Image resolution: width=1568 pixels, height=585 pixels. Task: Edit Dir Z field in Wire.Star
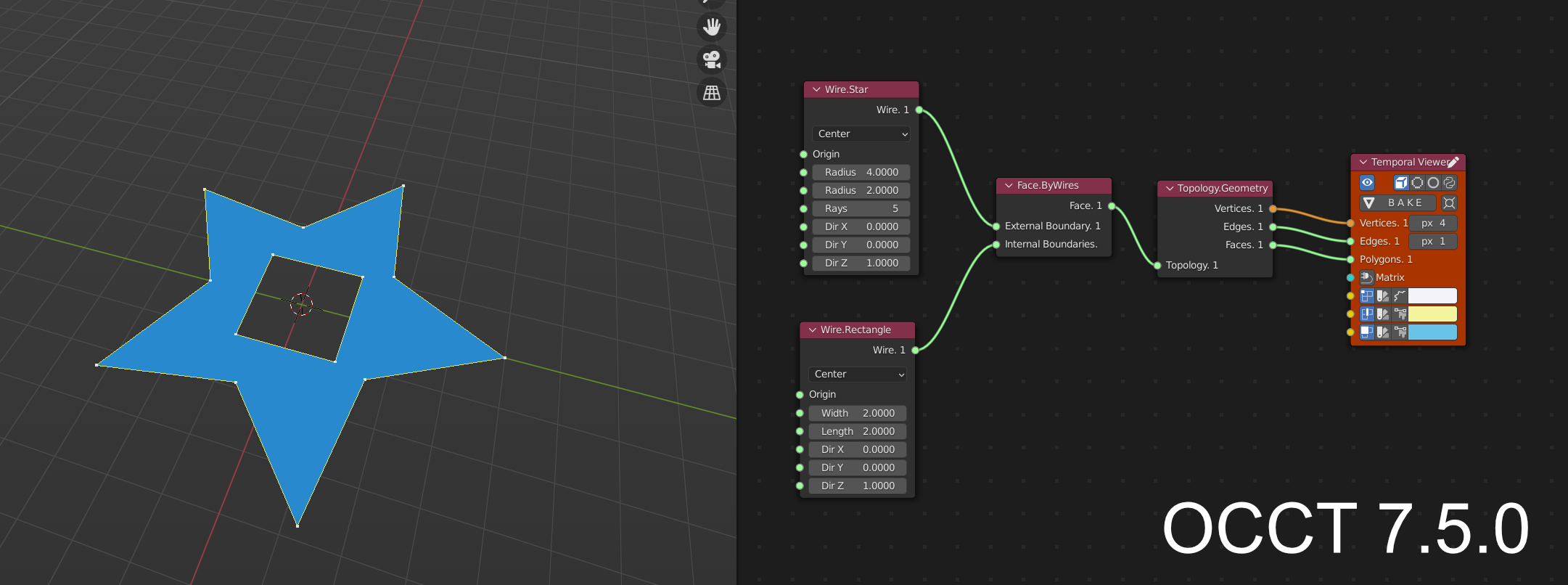point(861,263)
